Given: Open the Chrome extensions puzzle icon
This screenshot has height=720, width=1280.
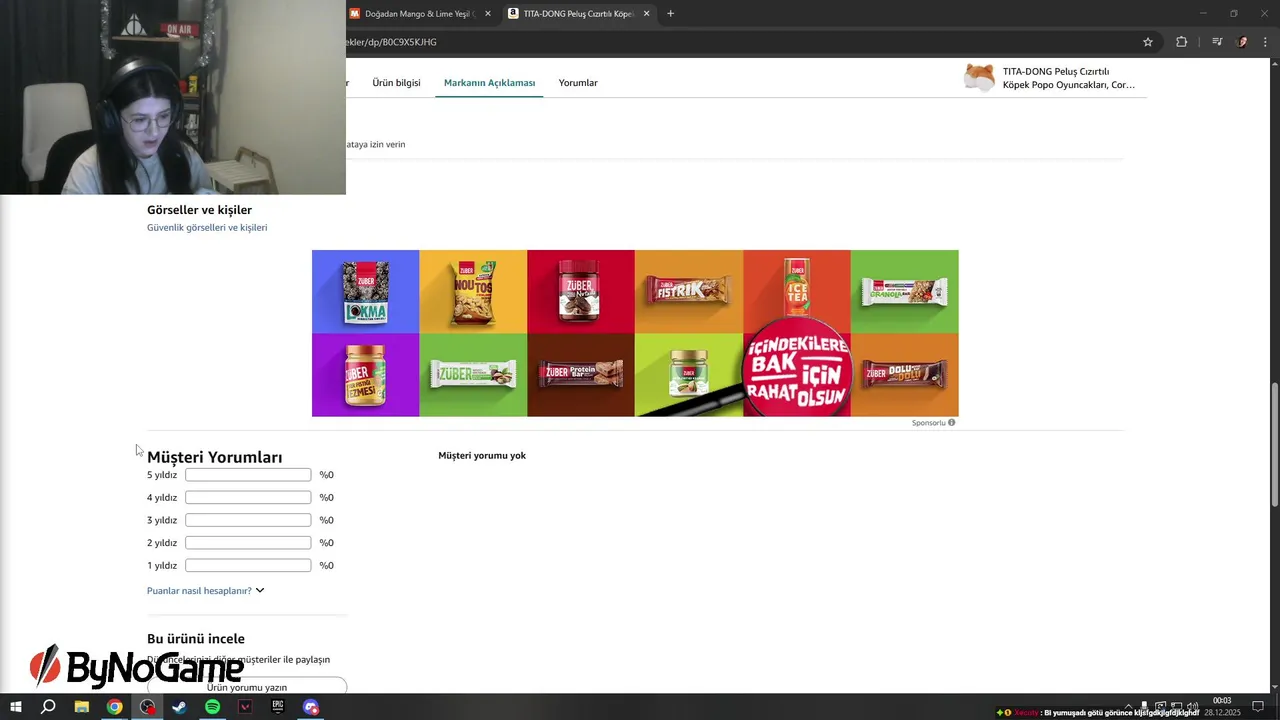Looking at the screenshot, I should [1182, 42].
